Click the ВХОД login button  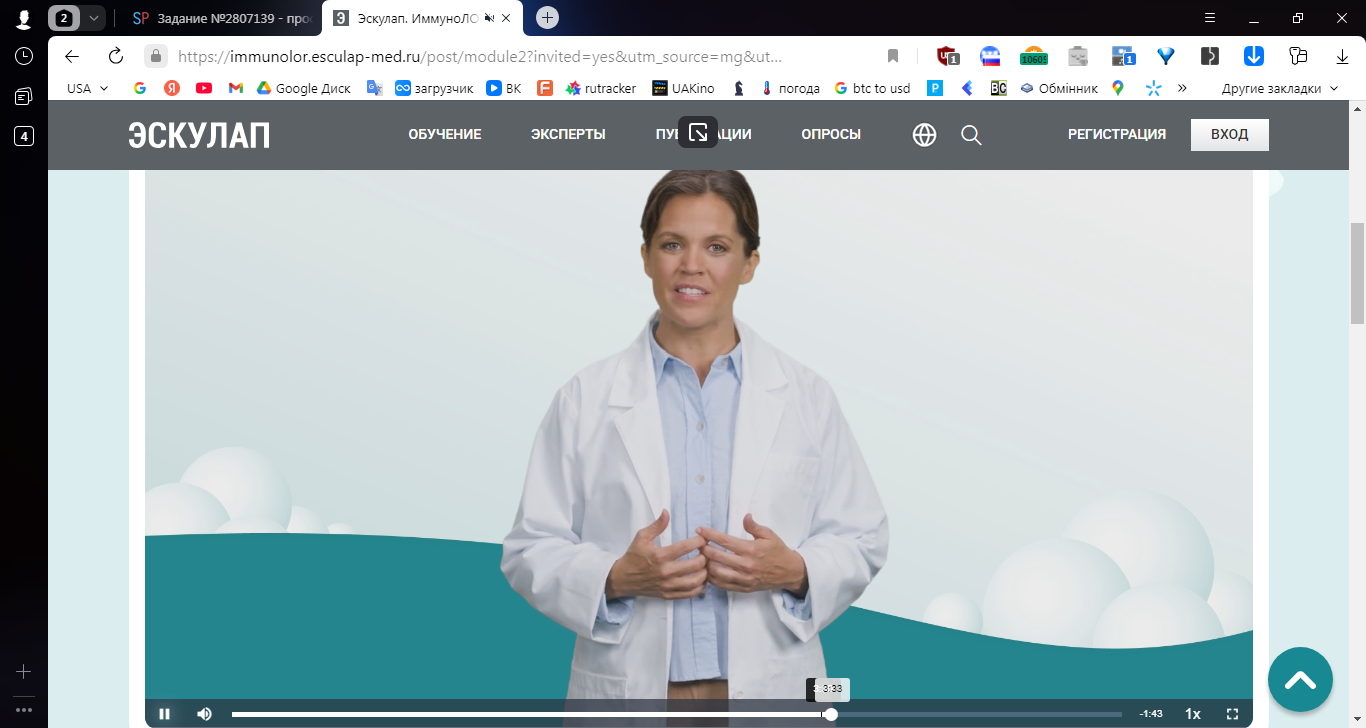1230,135
